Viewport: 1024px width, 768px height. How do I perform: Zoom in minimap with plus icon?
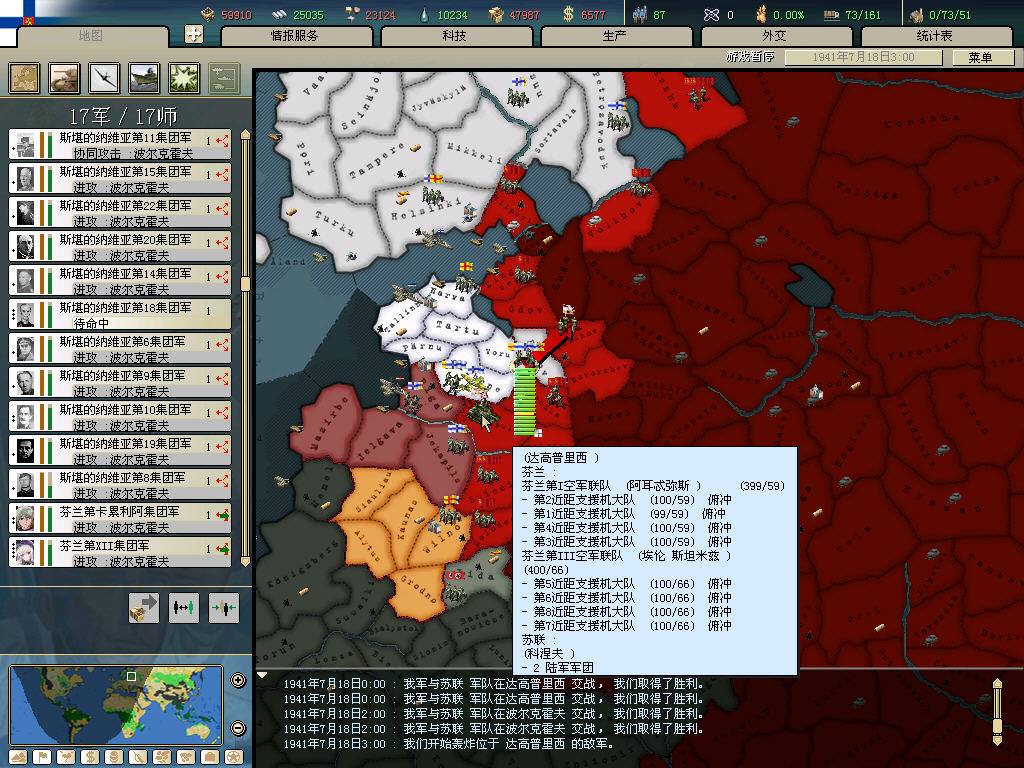point(238,680)
